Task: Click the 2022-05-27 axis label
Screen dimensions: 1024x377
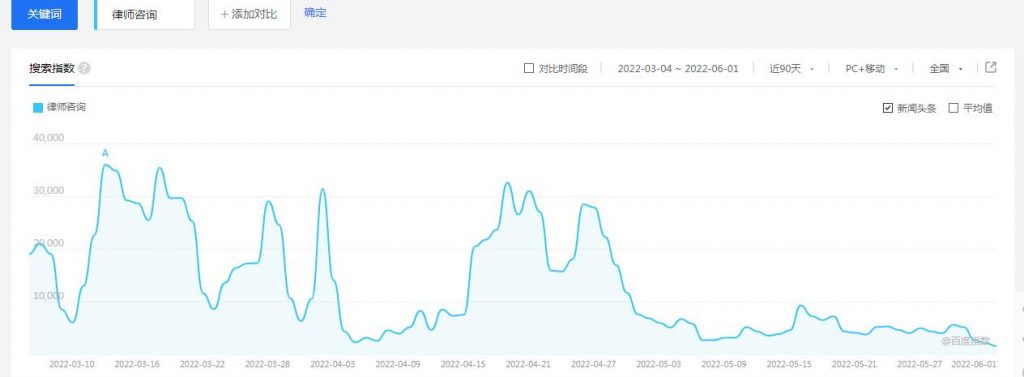Action: pos(920,365)
